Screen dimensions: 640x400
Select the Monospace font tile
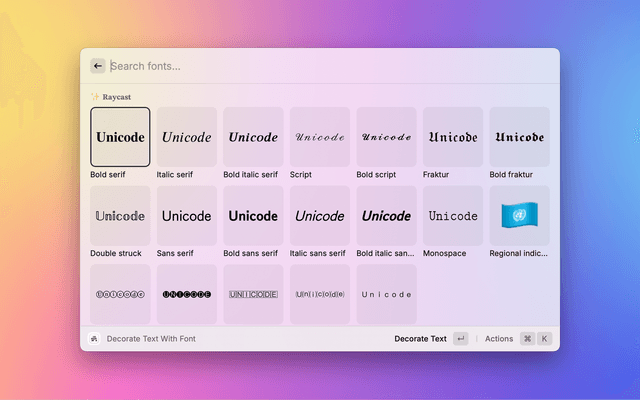pyautogui.click(x=453, y=216)
